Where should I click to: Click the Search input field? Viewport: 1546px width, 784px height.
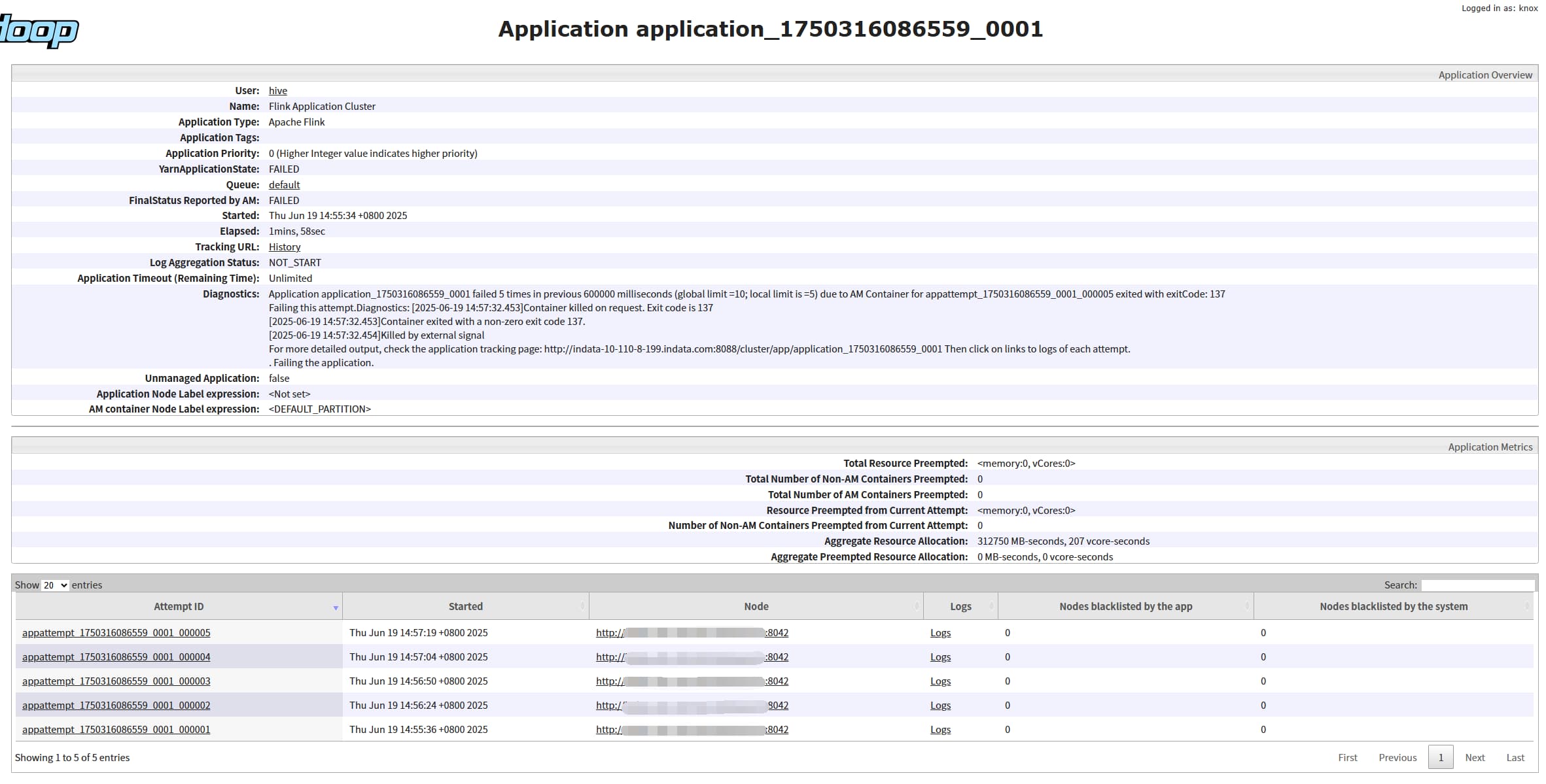(x=1477, y=585)
